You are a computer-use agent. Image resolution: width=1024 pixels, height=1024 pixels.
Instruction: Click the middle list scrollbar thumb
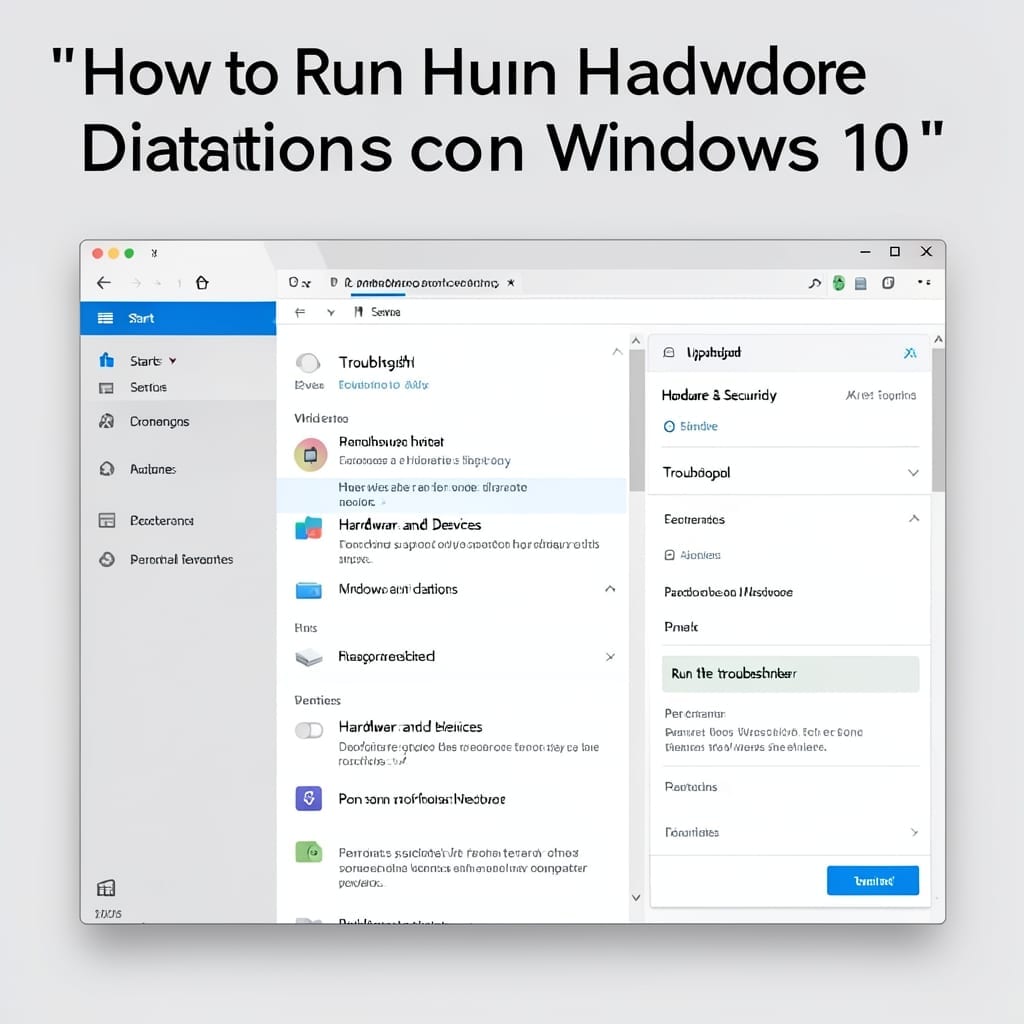[637, 421]
